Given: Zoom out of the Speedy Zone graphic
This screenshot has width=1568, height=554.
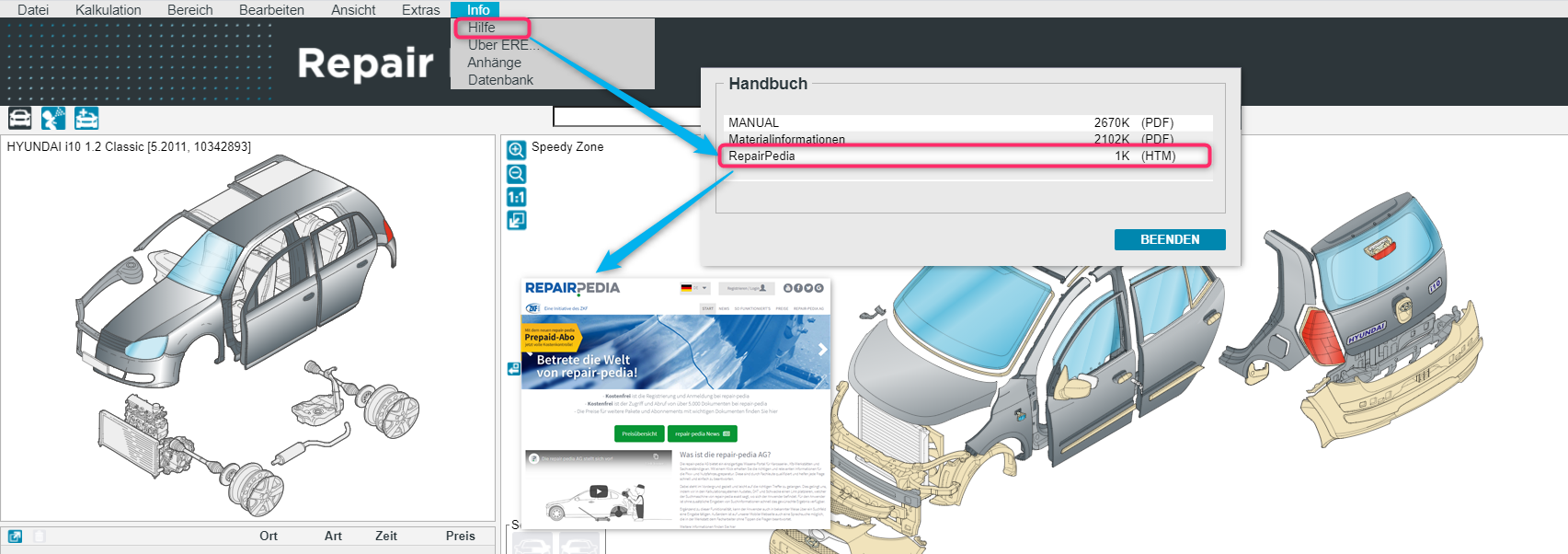Looking at the screenshot, I should point(517,173).
